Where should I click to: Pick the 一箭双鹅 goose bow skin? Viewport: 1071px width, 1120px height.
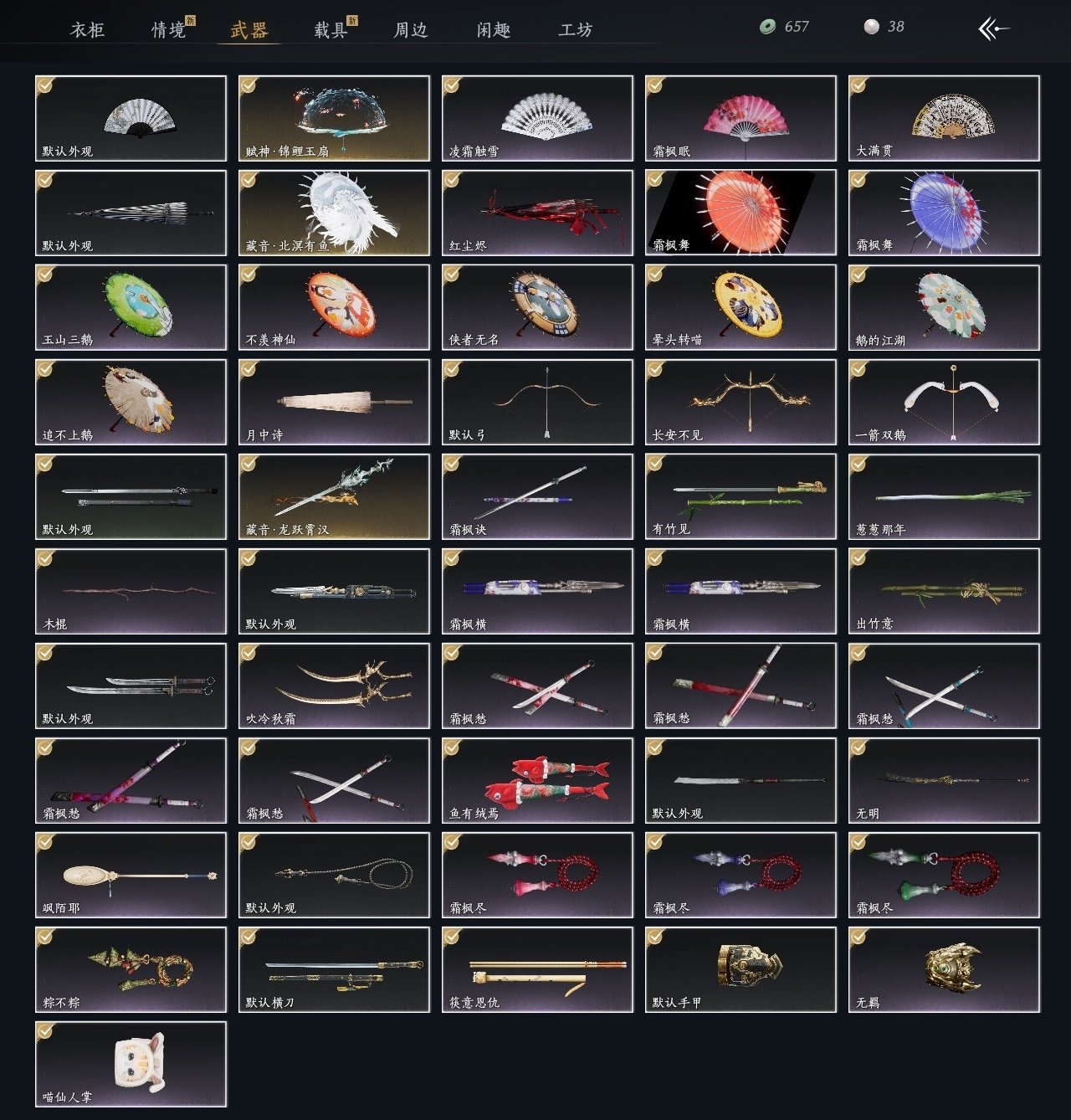coord(944,402)
